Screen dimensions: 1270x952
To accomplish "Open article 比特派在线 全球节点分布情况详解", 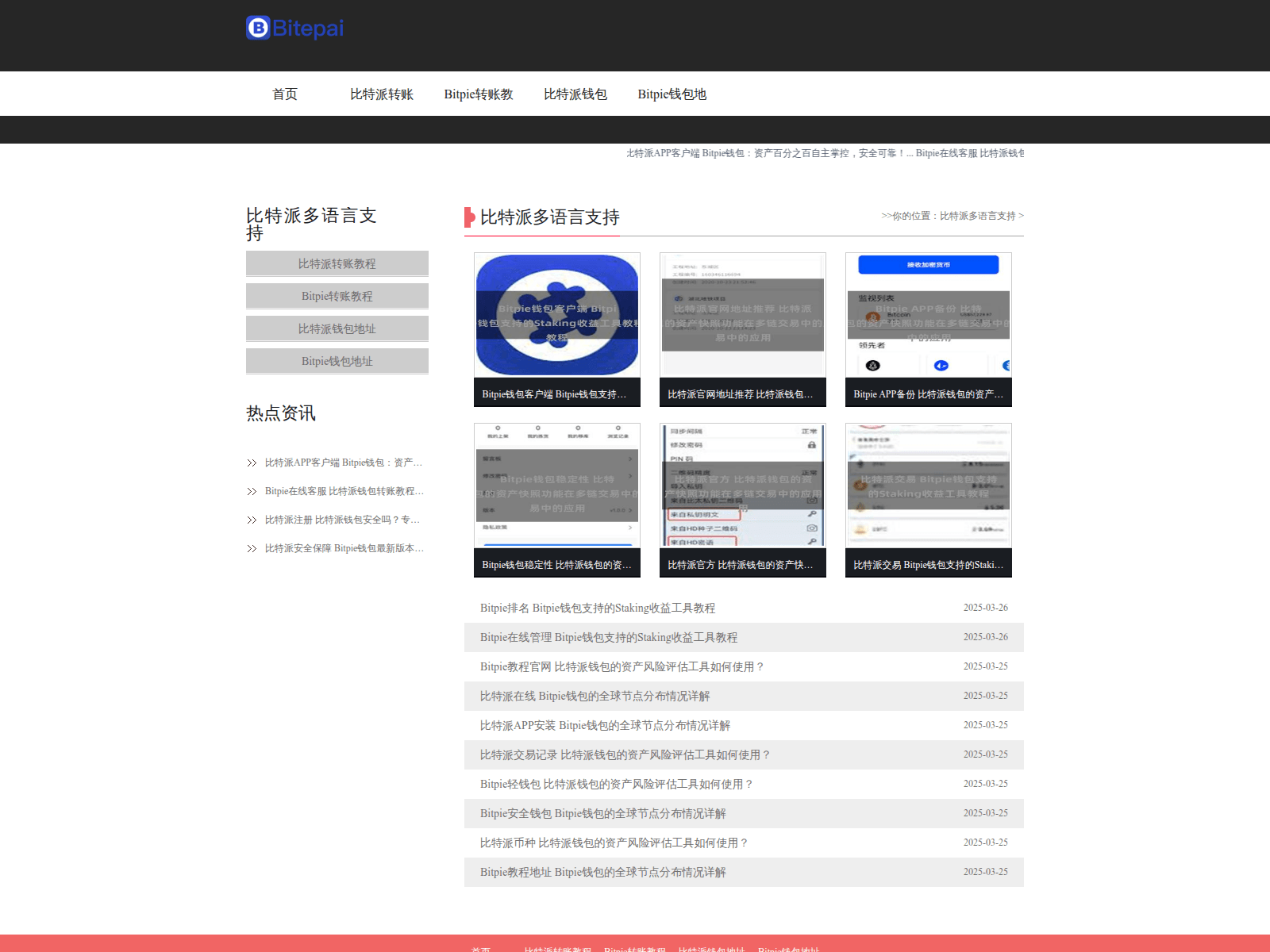I will point(595,696).
